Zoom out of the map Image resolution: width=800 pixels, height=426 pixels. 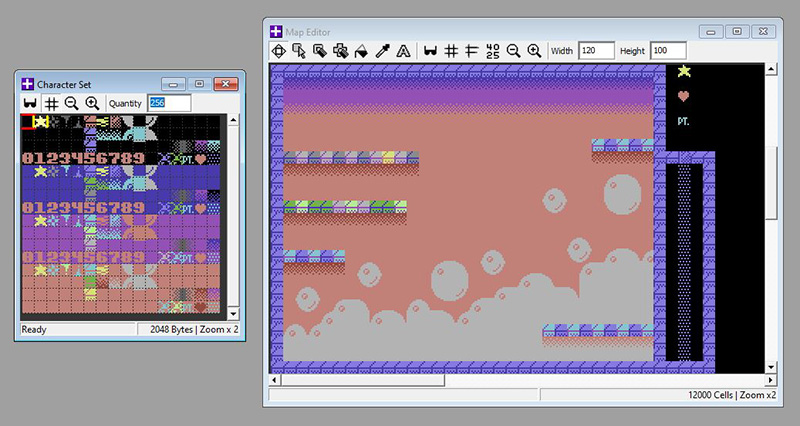point(513,50)
